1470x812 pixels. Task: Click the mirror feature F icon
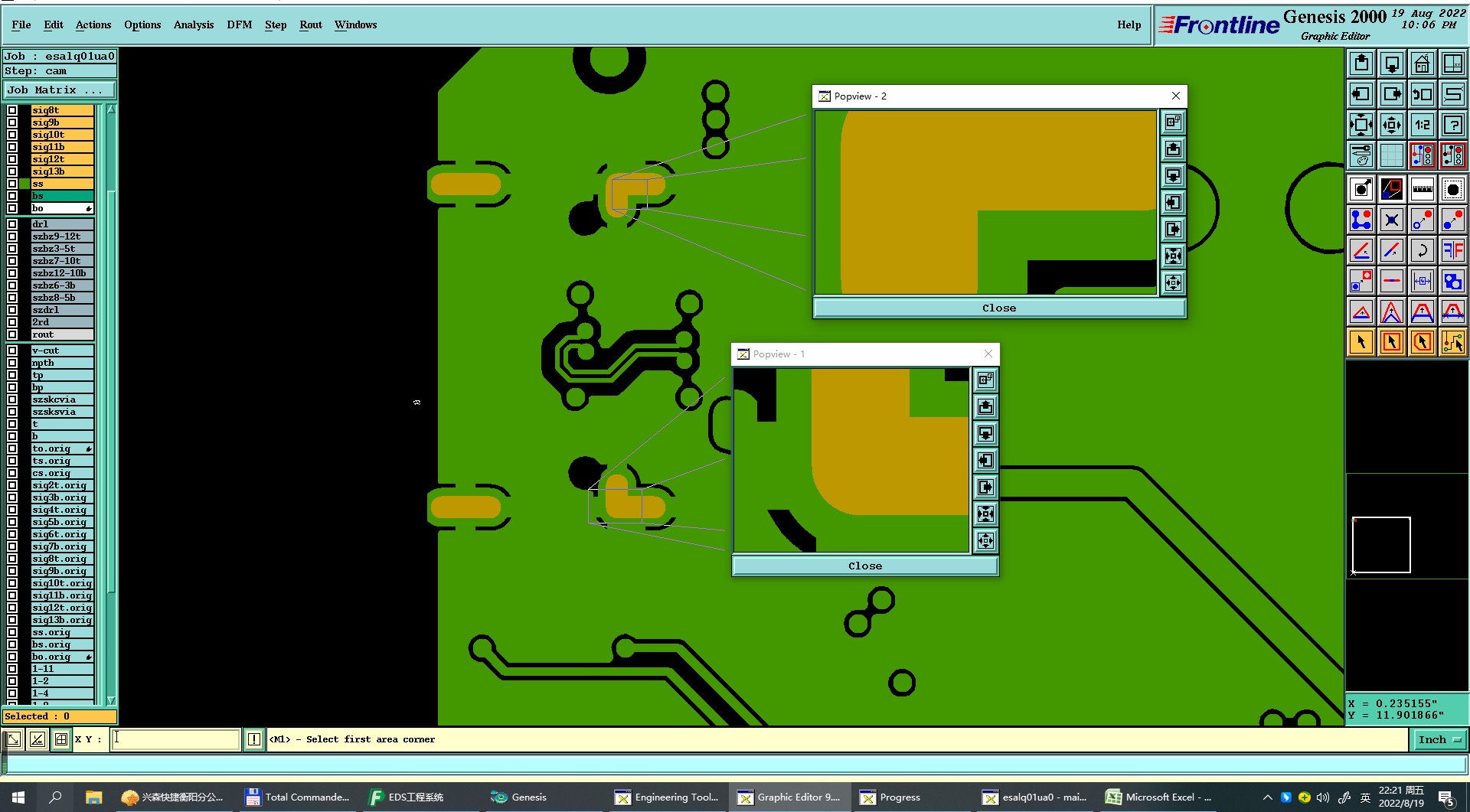pyautogui.click(x=1453, y=250)
